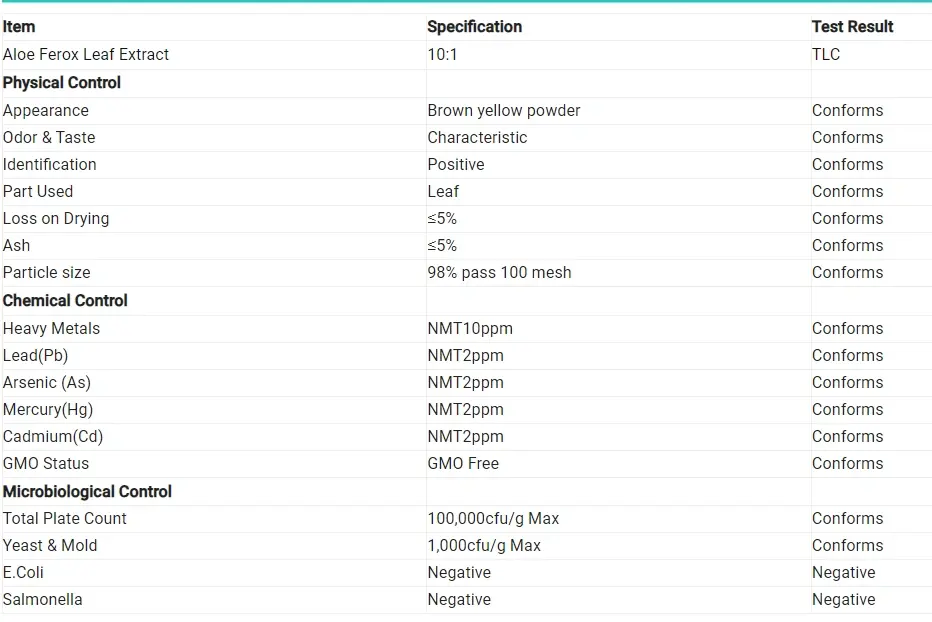The image size is (932, 622).
Task: Select the 100,000cfu/g Max cell
Action: click(x=493, y=519)
